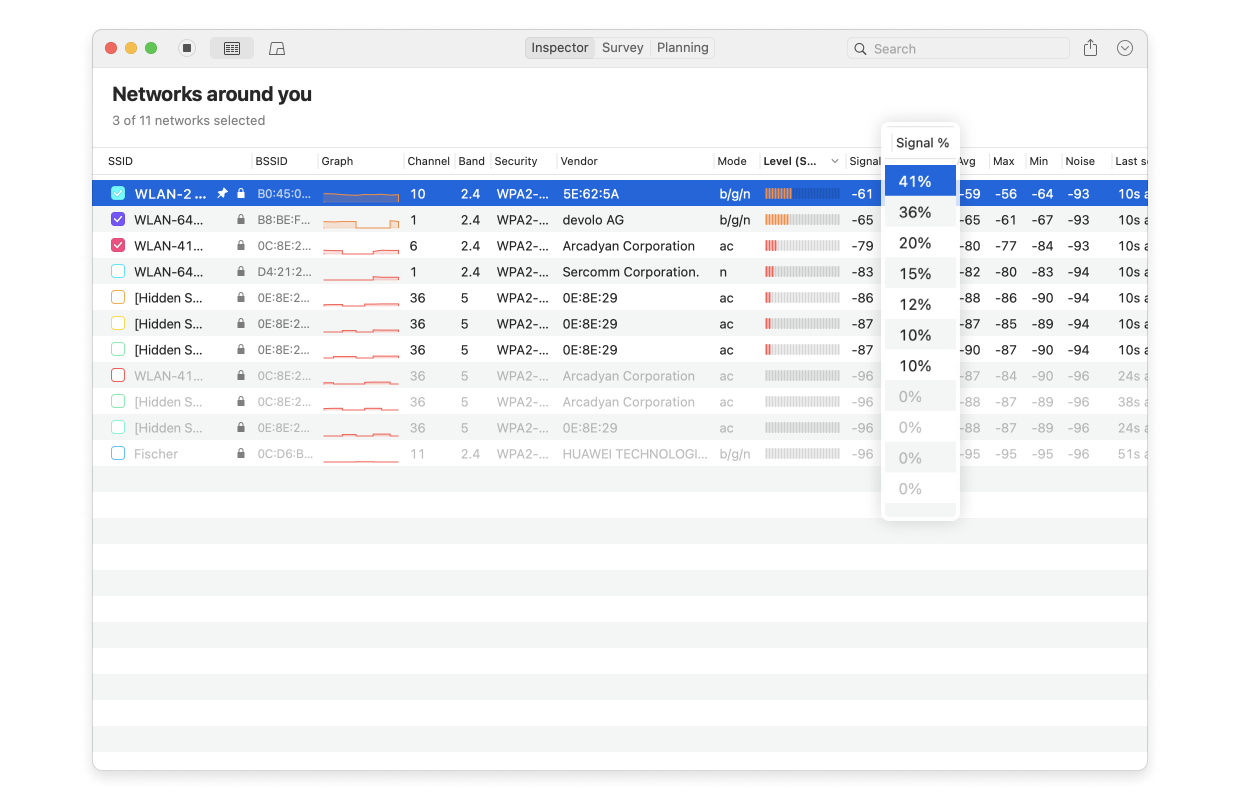This screenshot has width=1240, height=800.
Task: Click the 36% signal value cell
Action: pos(915,212)
